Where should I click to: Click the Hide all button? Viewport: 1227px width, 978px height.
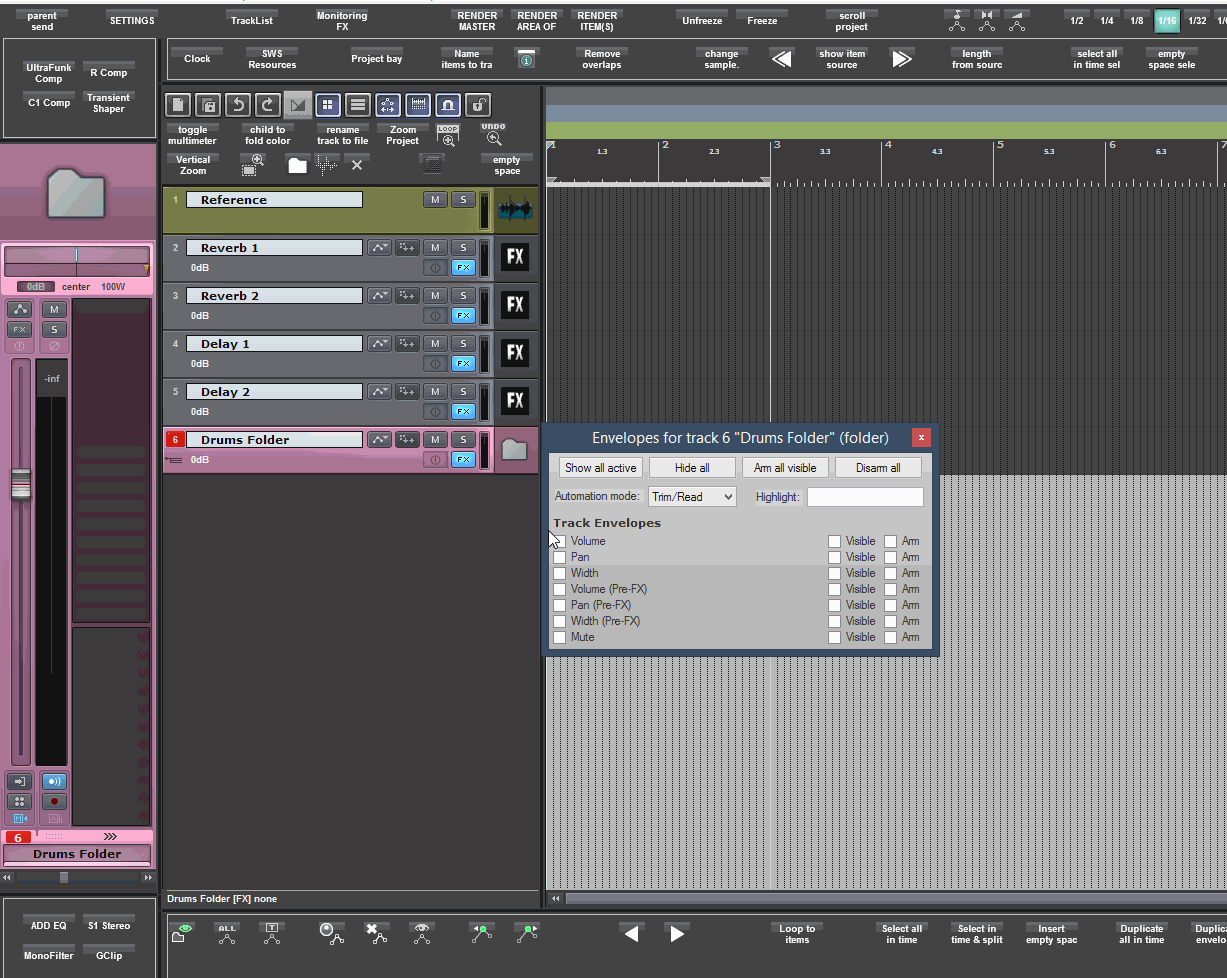(692, 468)
